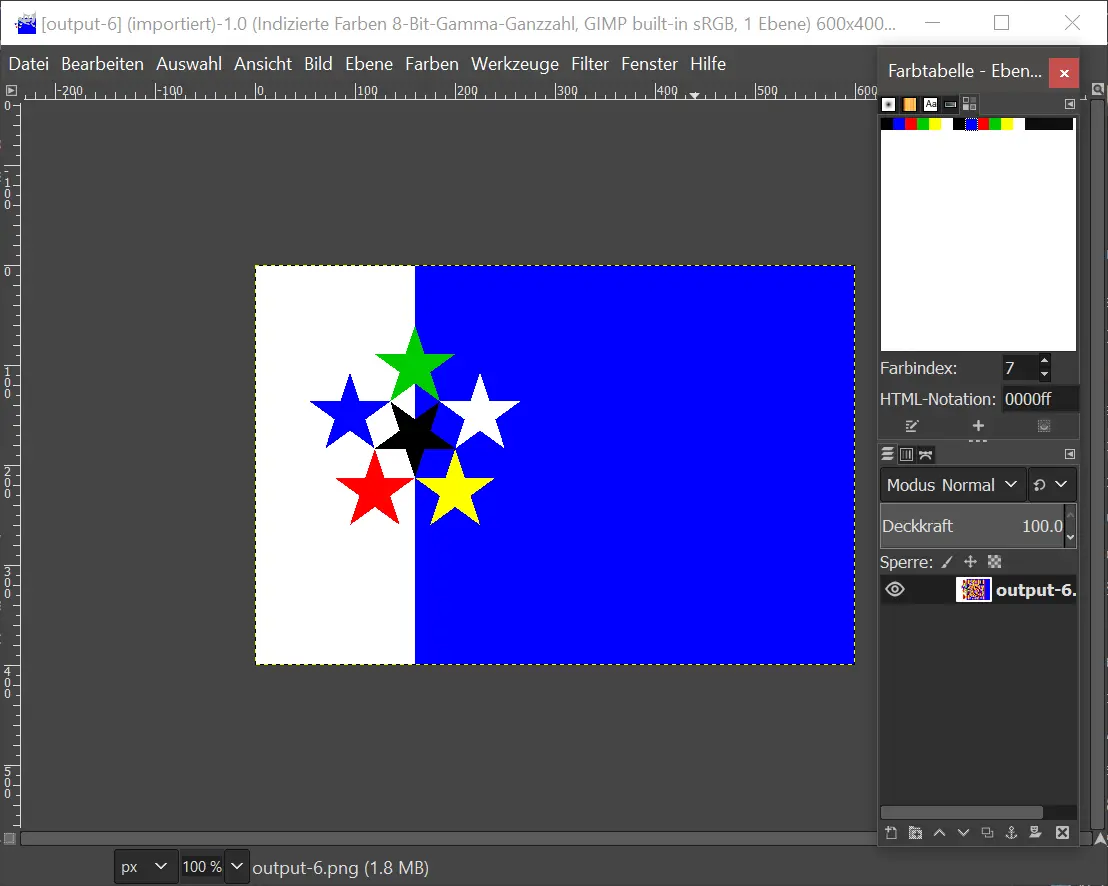Click the HTML-Notation input field
Screen dimensions: 1108x886
tap(1040, 399)
